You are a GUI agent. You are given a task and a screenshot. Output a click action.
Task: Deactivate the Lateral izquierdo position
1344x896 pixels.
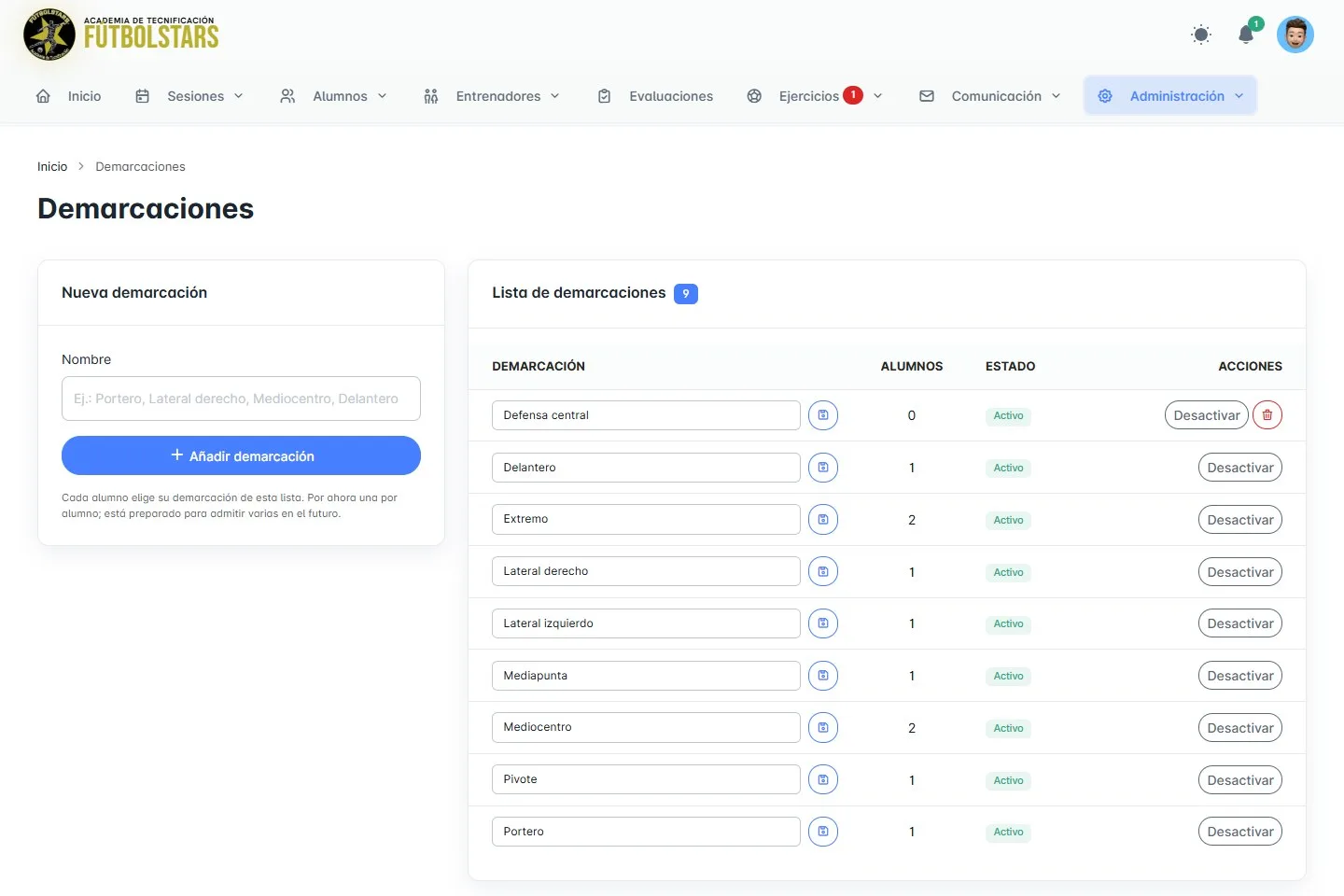(1240, 623)
